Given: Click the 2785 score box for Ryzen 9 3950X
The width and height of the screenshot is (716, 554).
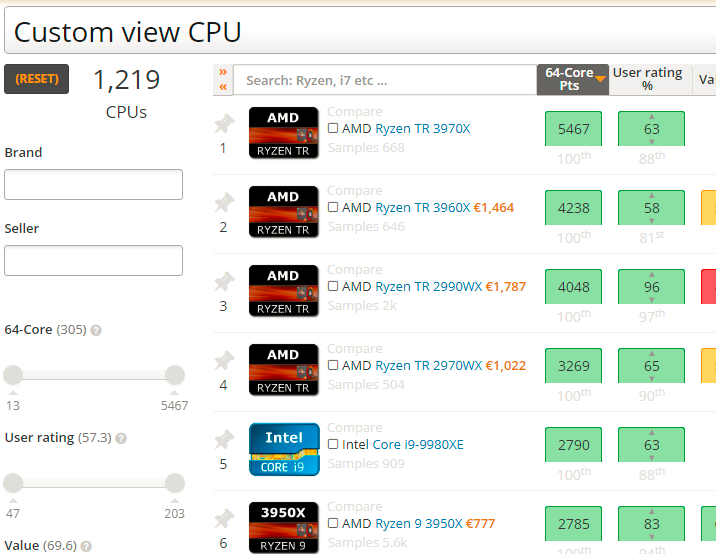Looking at the screenshot, I should tap(574, 524).
